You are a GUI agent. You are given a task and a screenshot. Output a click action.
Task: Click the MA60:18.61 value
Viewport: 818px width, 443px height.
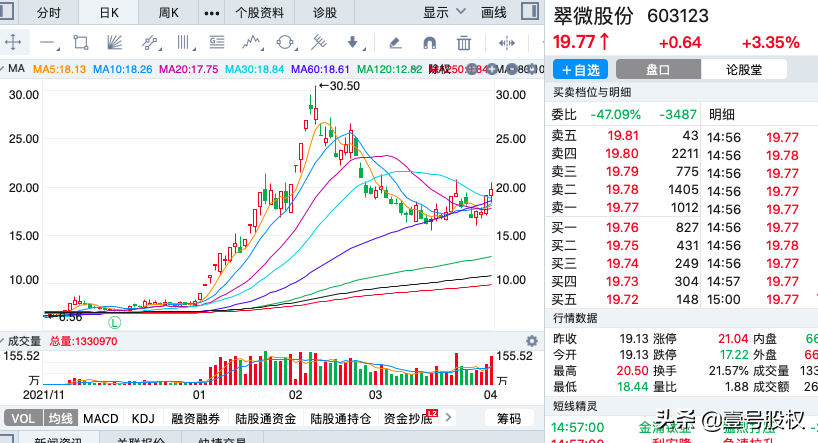tap(320, 69)
